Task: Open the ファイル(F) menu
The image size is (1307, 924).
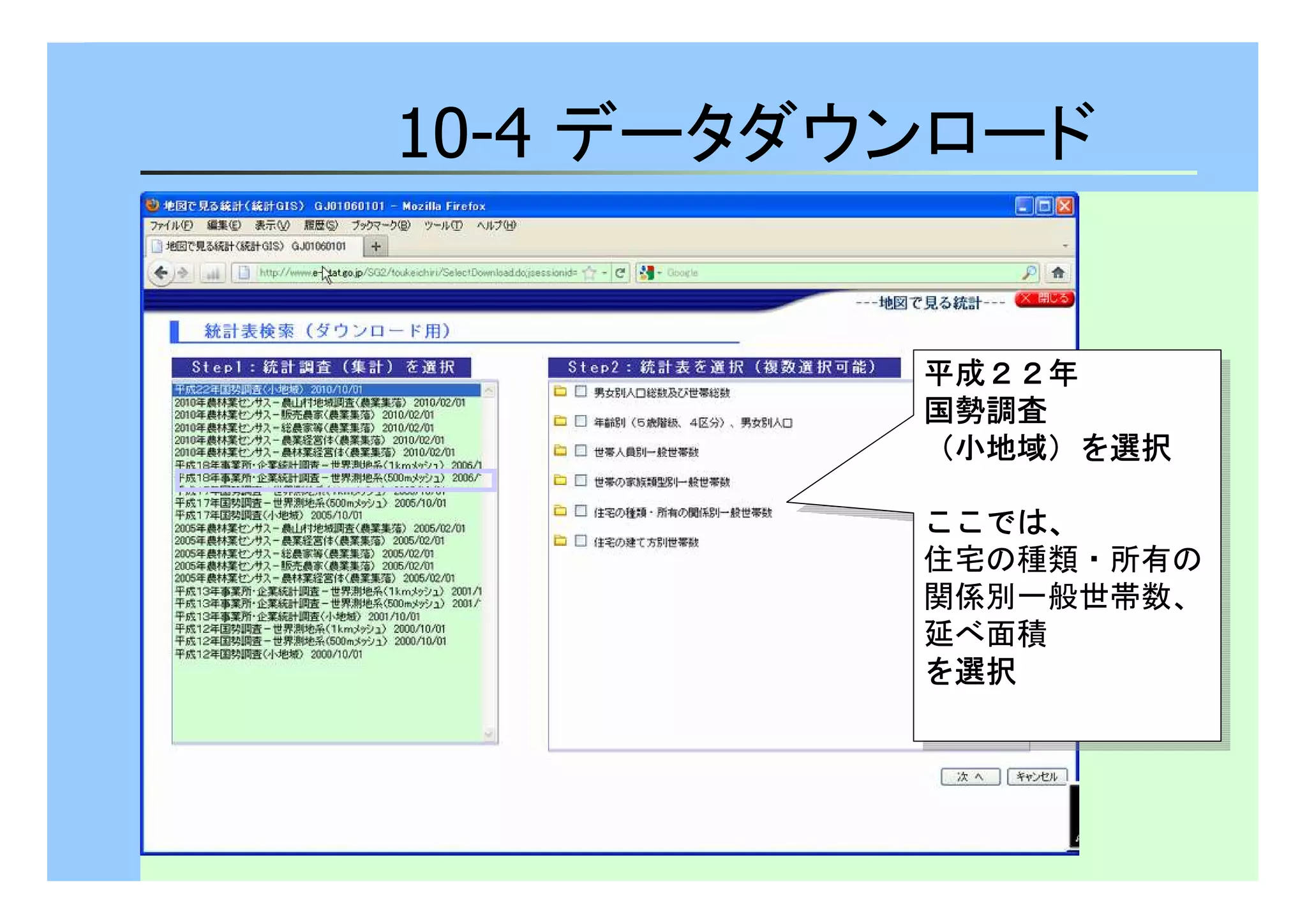Action: pyautogui.click(x=171, y=225)
